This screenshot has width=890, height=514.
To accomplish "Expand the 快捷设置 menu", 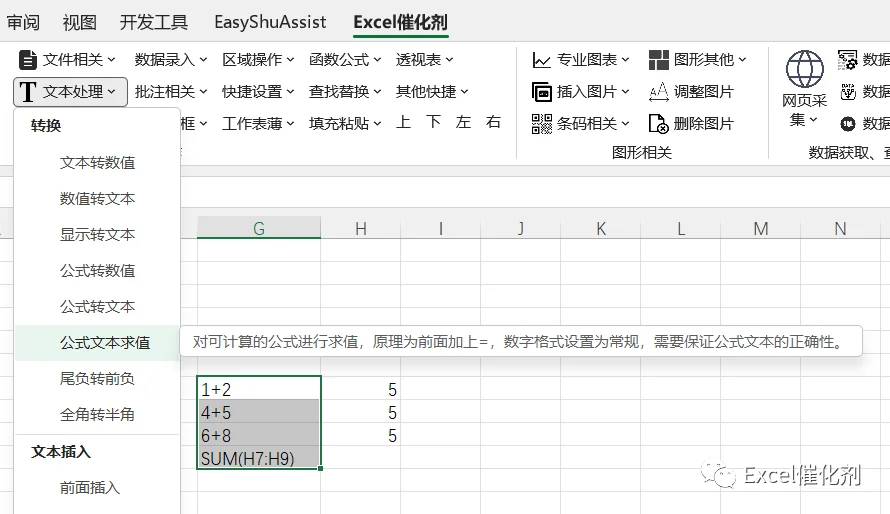I will point(258,91).
